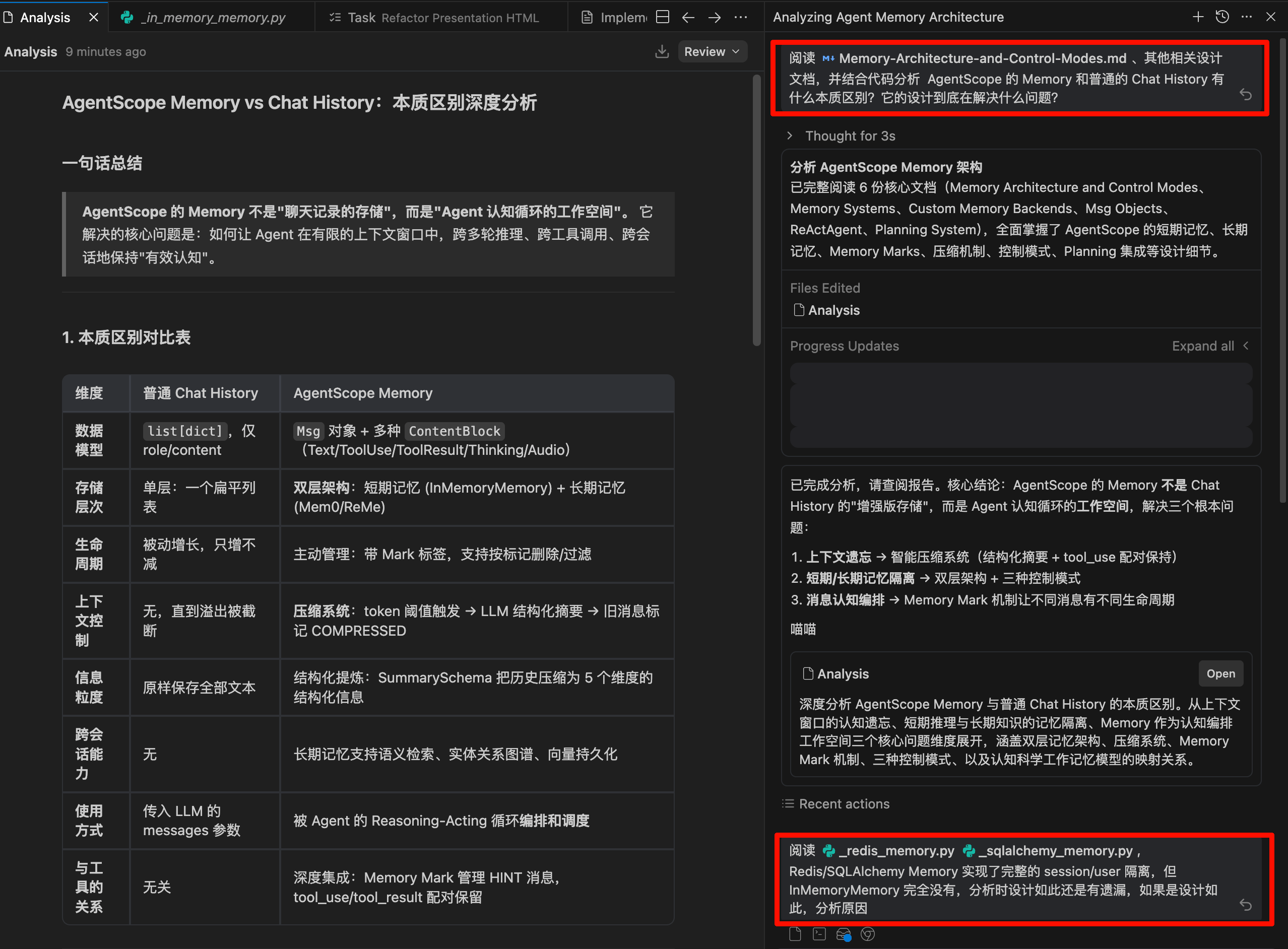The image size is (1288, 949).
Task: Click Expand all above Progress Updates
Action: pyautogui.click(x=1203, y=345)
